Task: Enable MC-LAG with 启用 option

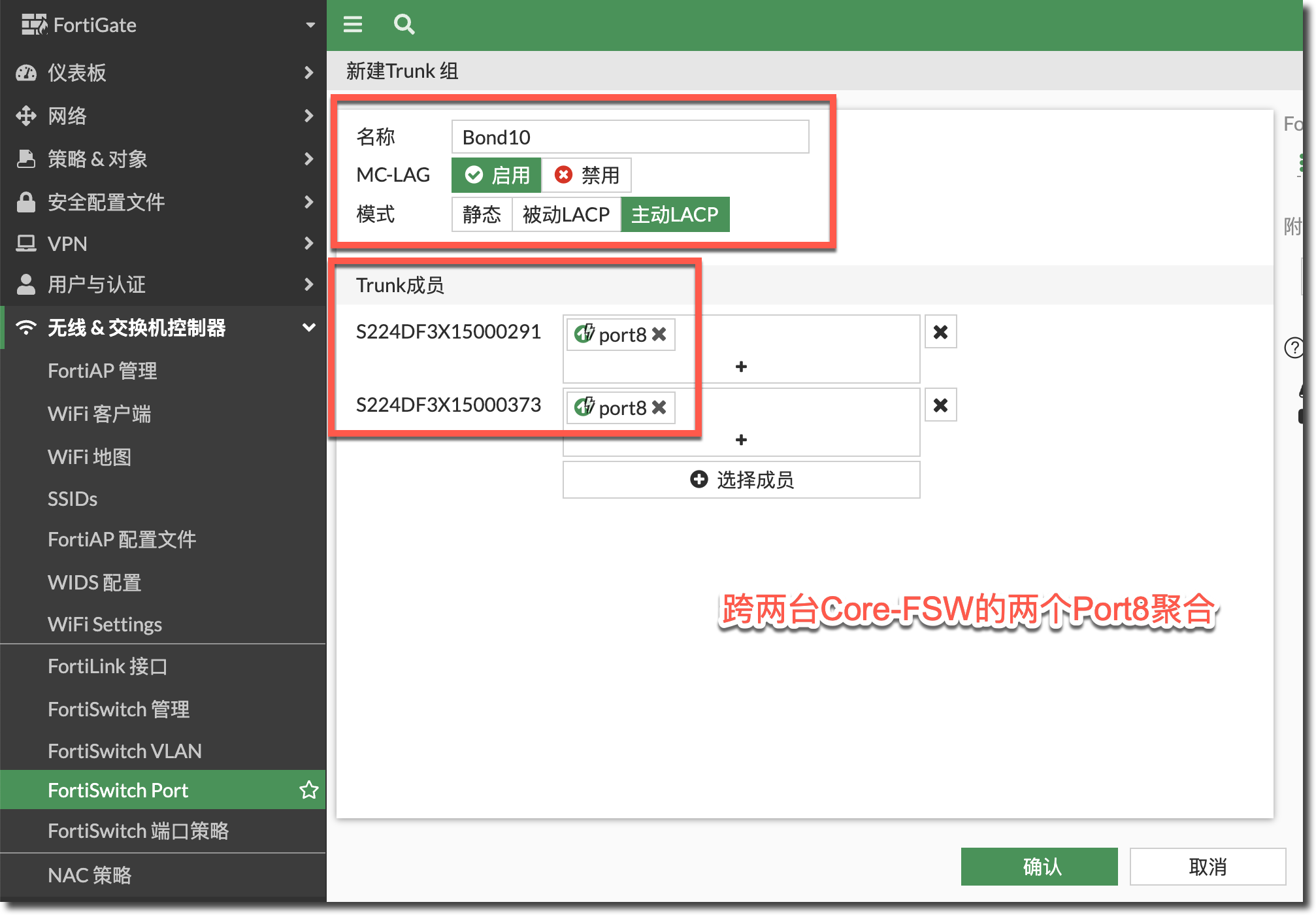Action: (x=497, y=175)
